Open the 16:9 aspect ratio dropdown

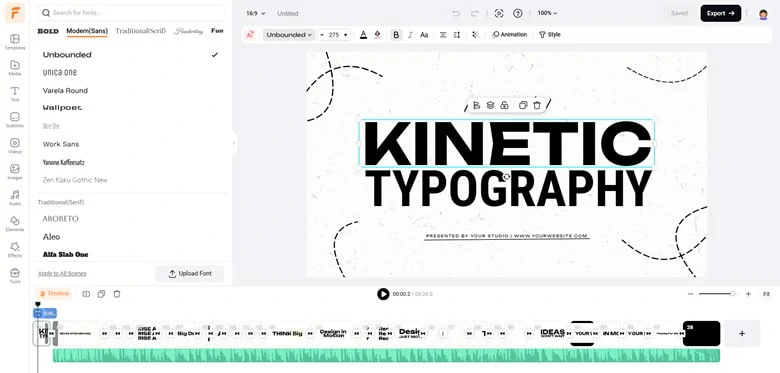tap(256, 13)
